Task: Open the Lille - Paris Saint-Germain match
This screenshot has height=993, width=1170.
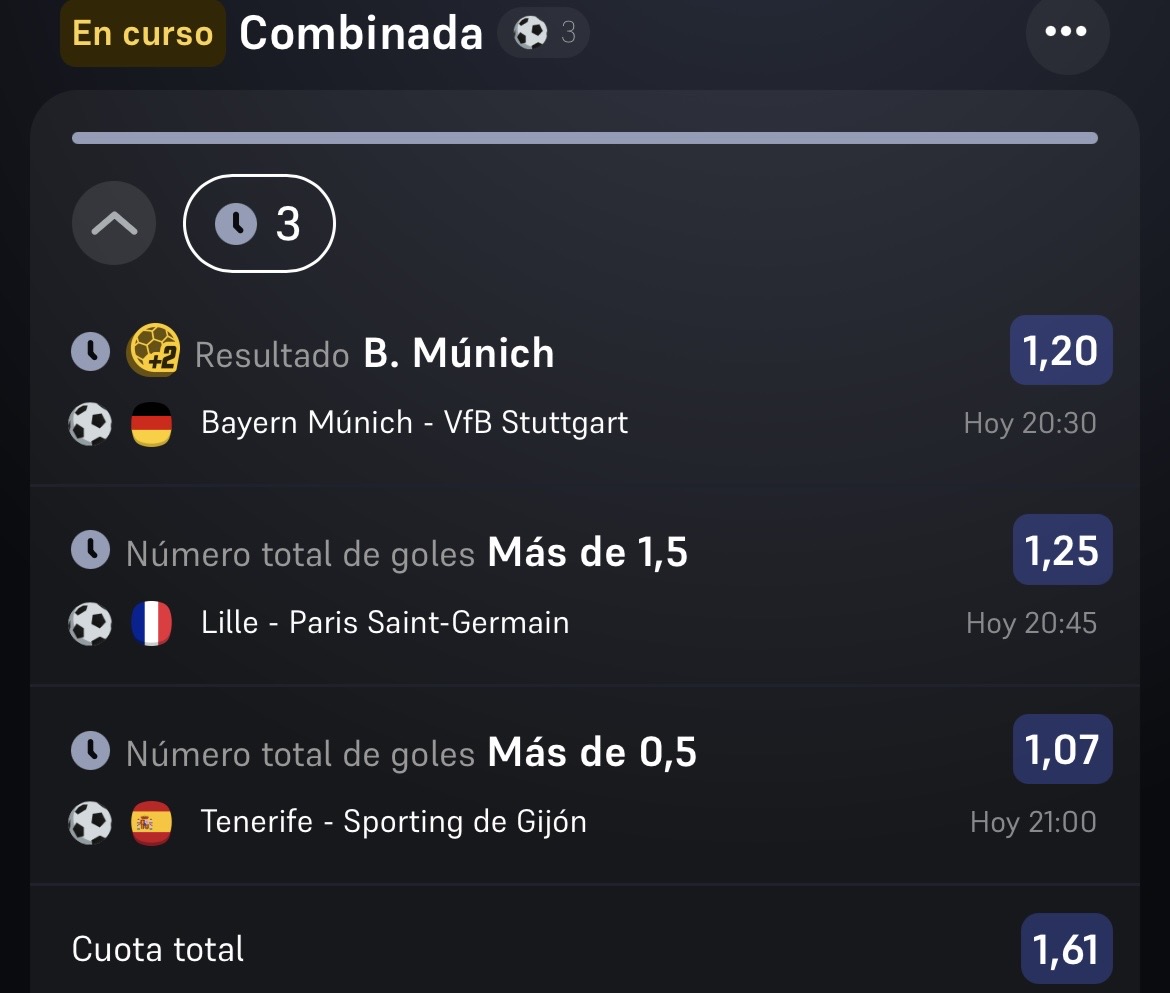Action: (385, 622)
